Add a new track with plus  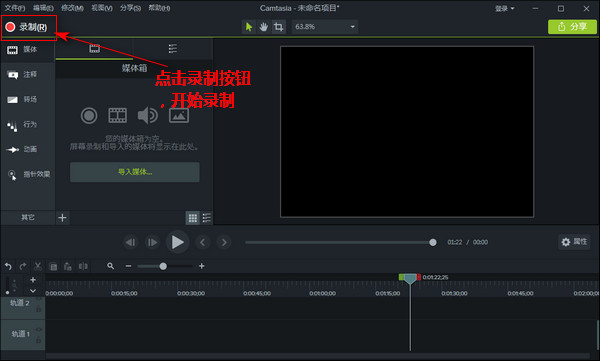pyautogui.click(x=33, y=280)
